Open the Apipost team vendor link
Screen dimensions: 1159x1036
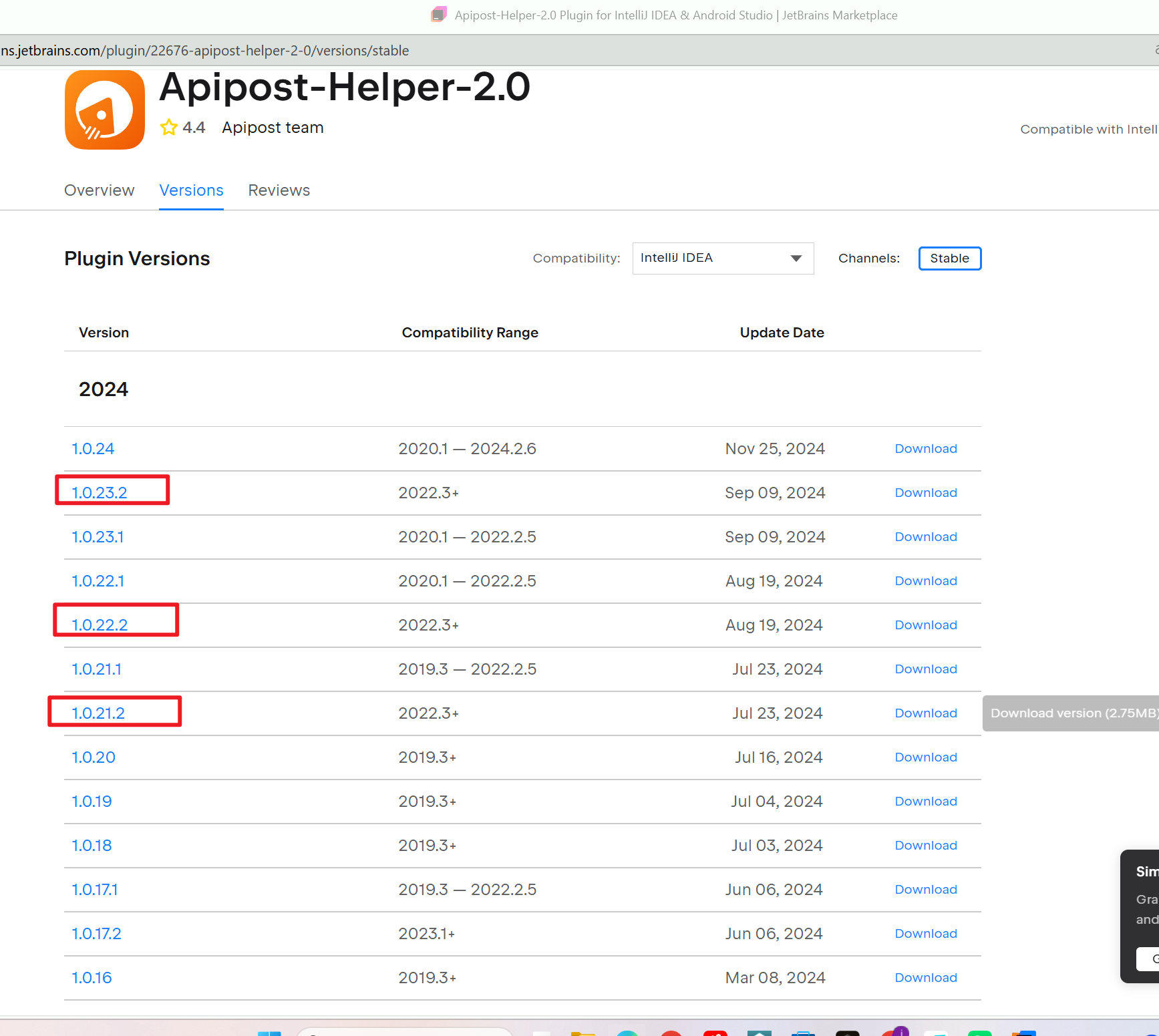tap(273, 128)
